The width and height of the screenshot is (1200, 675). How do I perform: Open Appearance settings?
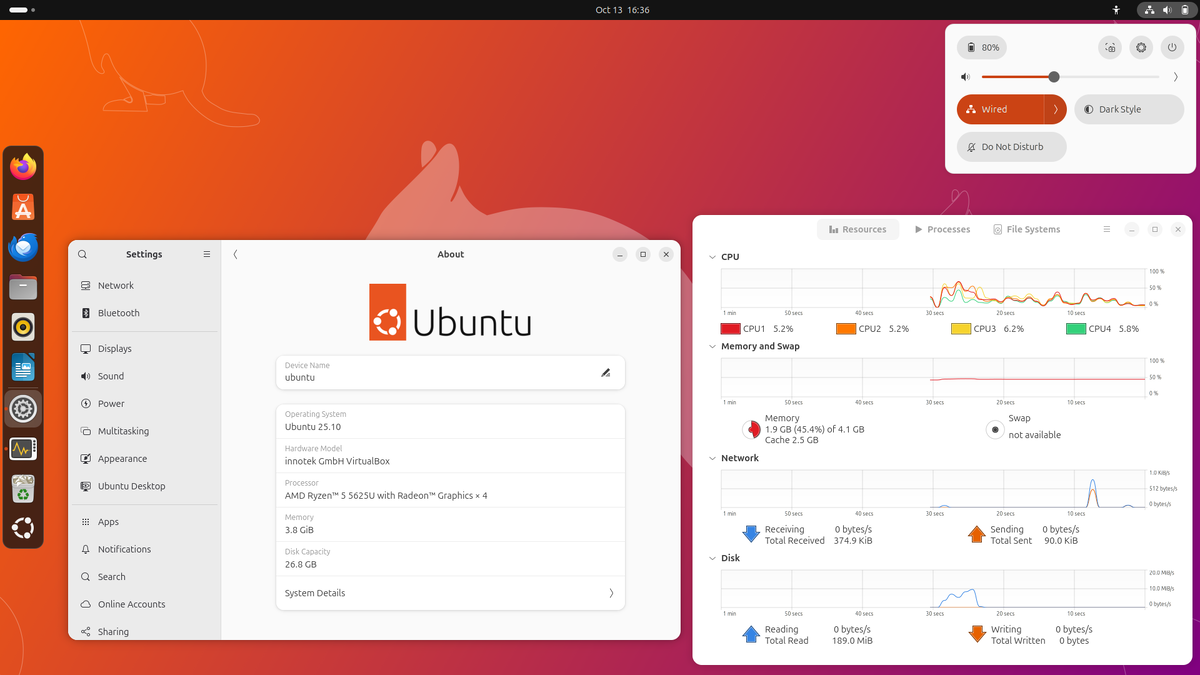pos(144,459)
